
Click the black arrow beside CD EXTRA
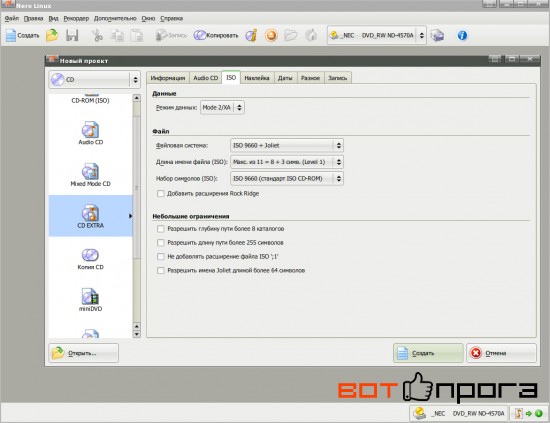point(130,216)
